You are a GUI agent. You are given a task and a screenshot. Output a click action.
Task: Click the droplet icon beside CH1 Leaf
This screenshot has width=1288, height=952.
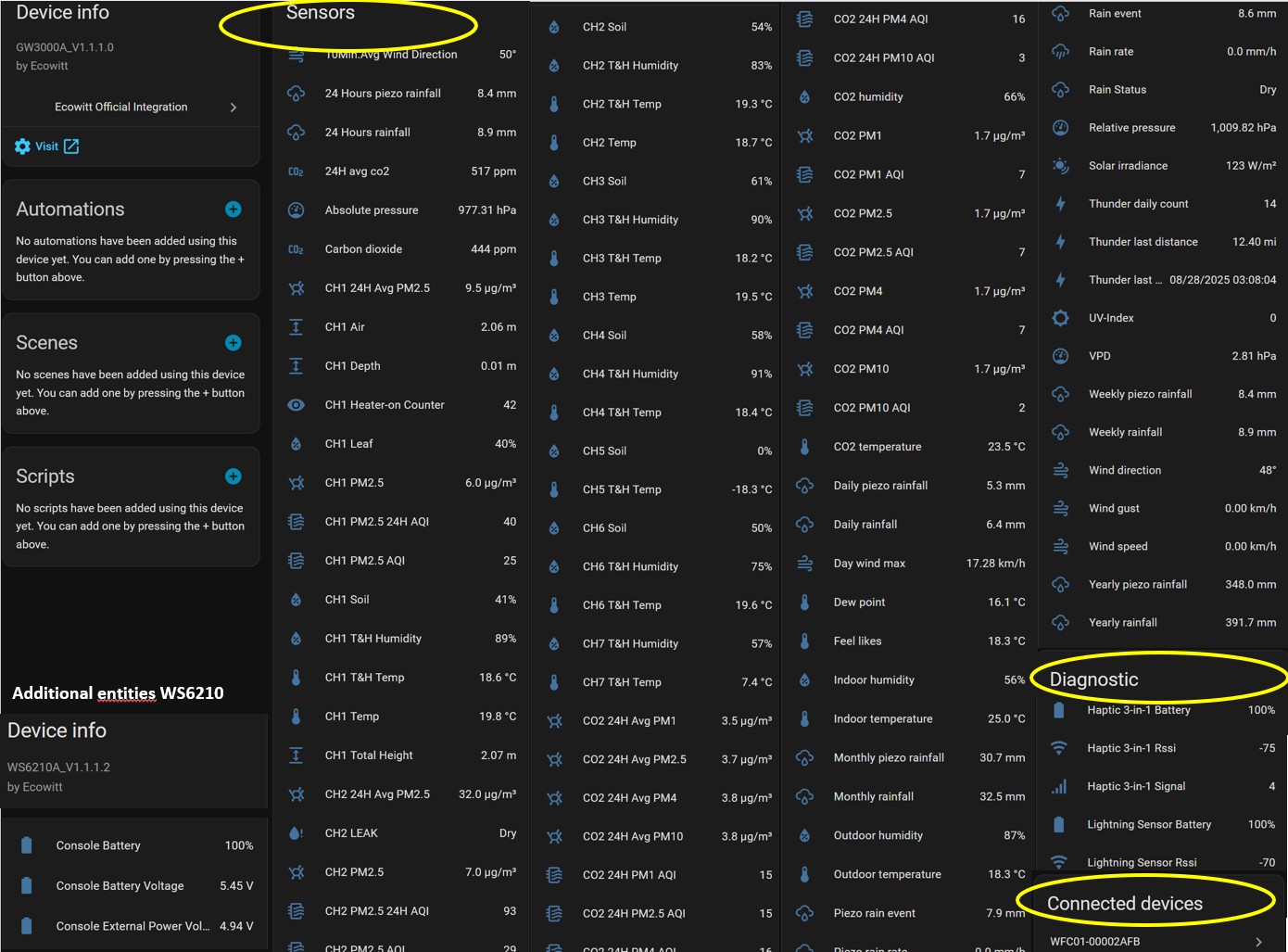click(297, 444)
